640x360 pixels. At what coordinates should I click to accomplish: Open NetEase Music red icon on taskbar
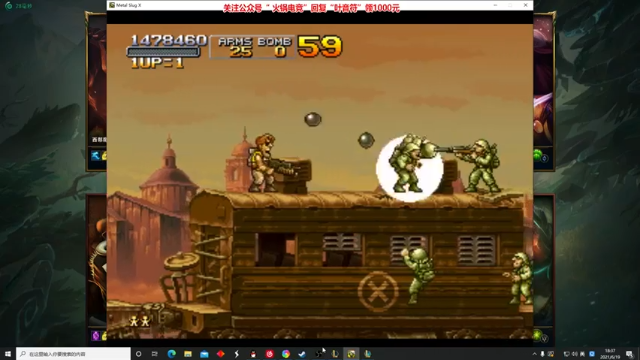pyautogui.click(x=269, y=354)
